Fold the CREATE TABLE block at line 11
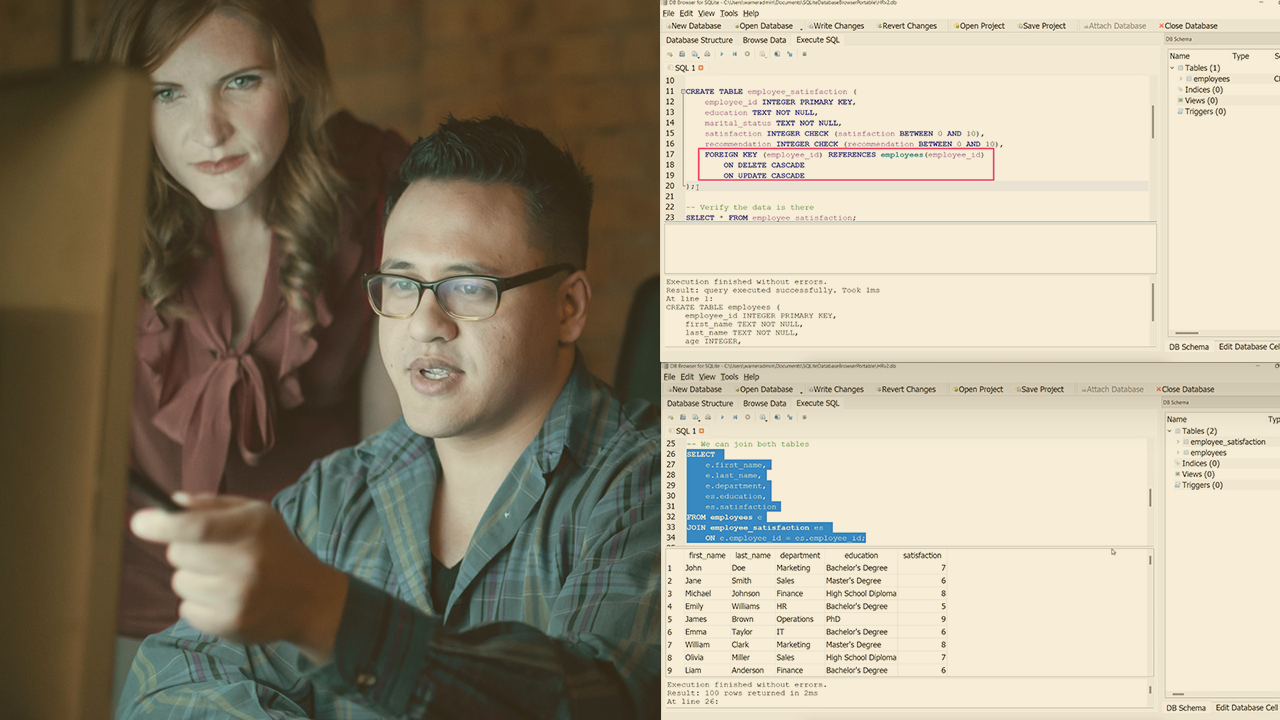This screenshot has width=1280, height=720. tap(682, 92)
